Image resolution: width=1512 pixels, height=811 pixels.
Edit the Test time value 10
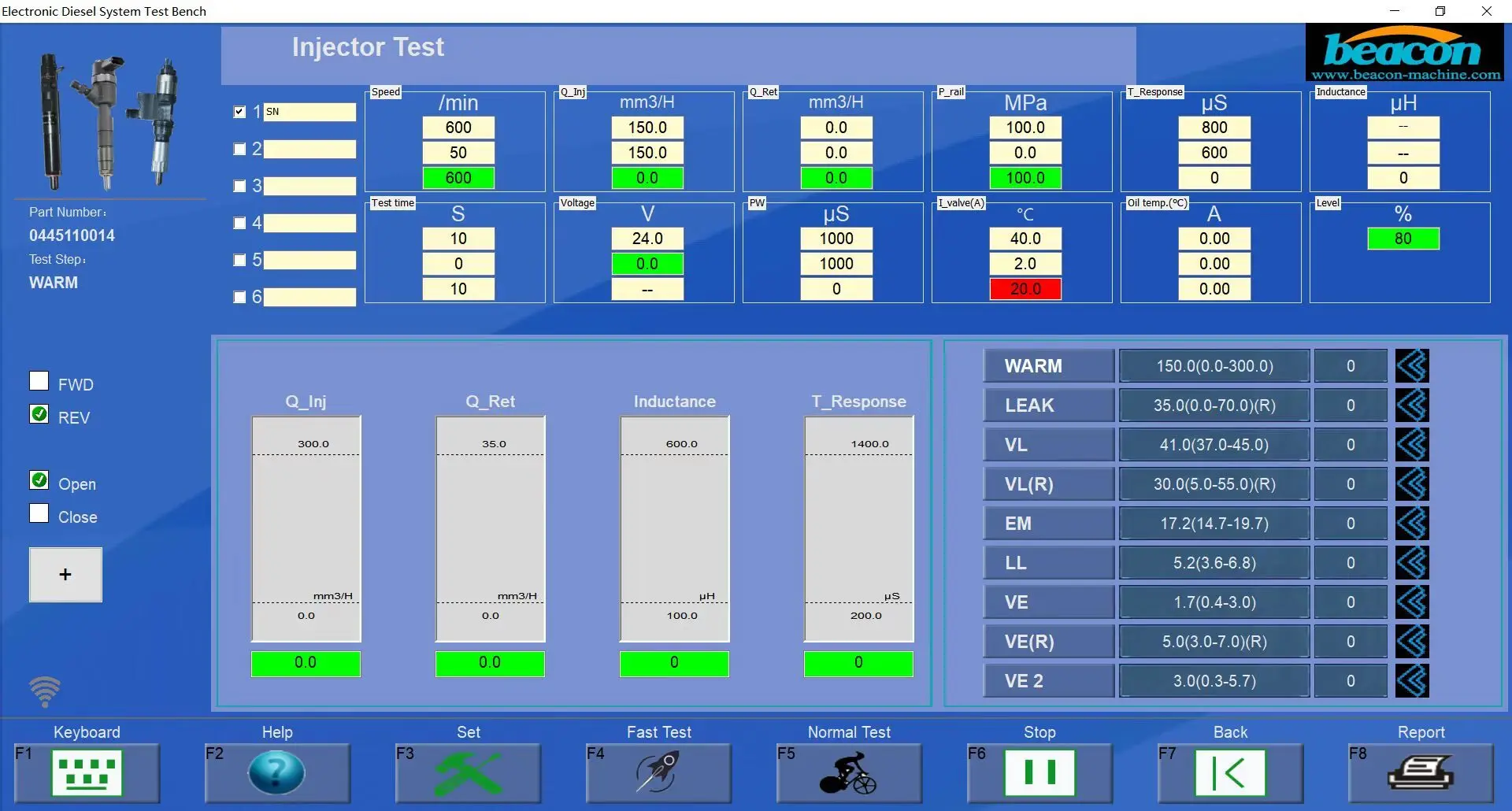click(458, 239)
